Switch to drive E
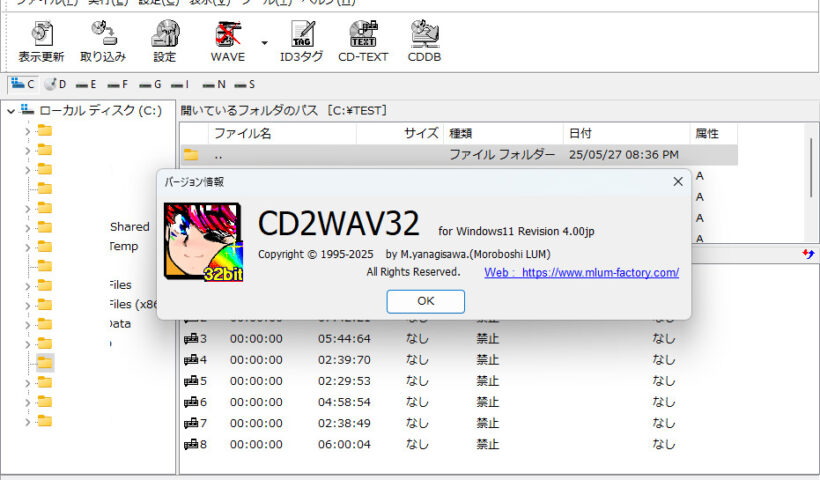The image size is (820, 480). pos(86,84)
